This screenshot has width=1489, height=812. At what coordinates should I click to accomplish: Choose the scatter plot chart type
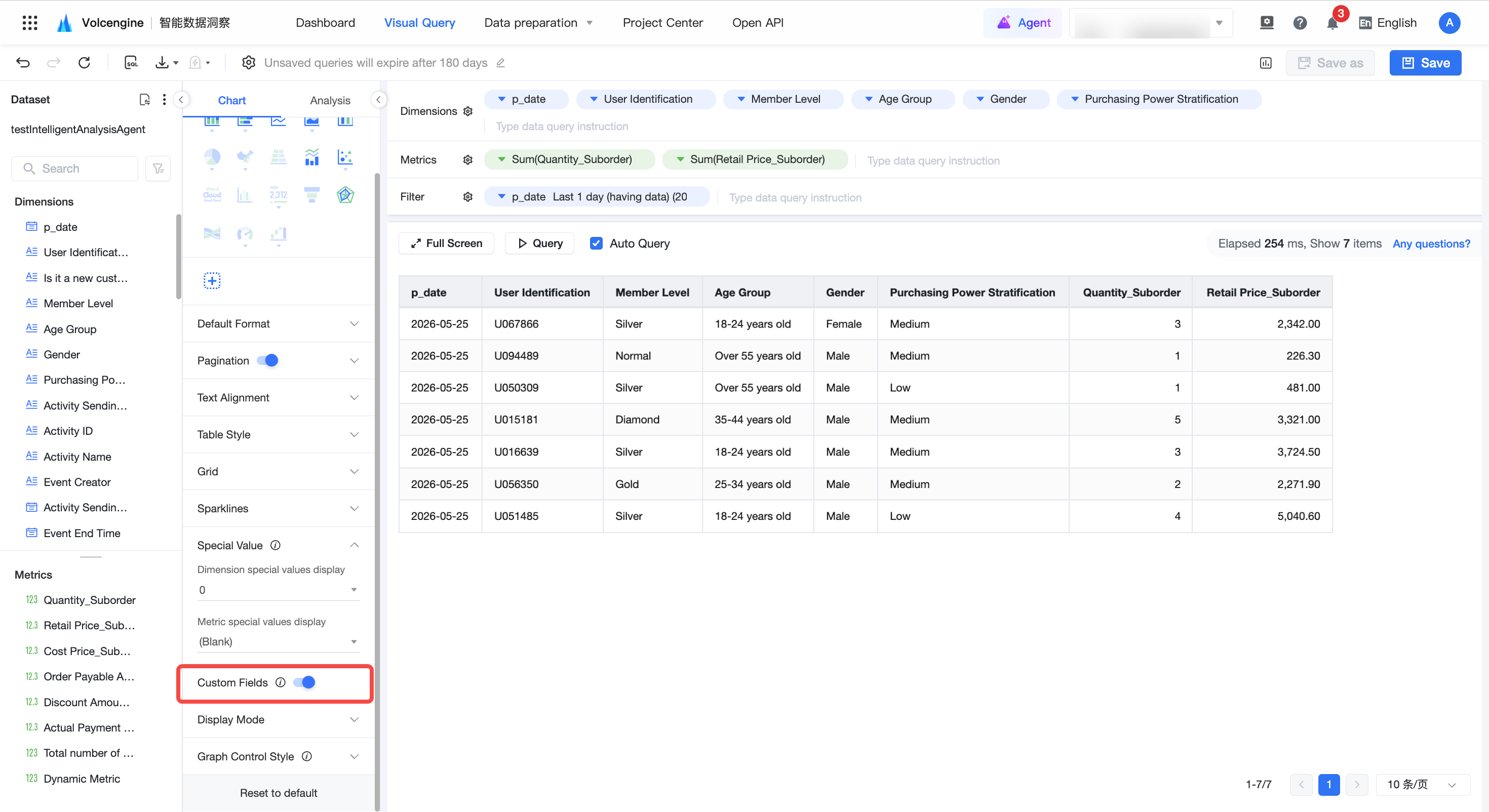point(345,157)
